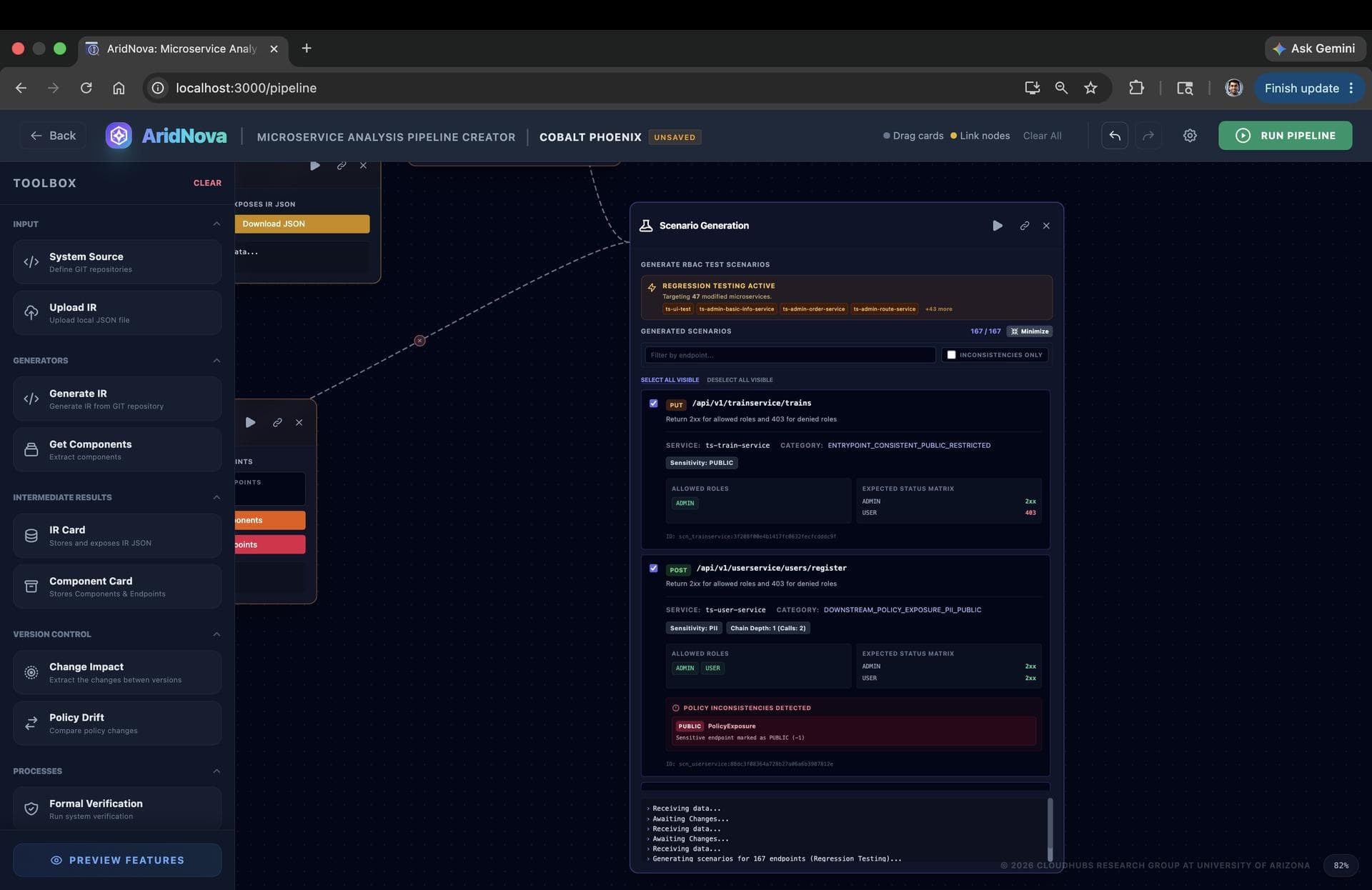The width and height of the screenshot is (1372, 890).
Task: Click the undo arrow button
Action: pyautogui.click(x=1115, y=136)
